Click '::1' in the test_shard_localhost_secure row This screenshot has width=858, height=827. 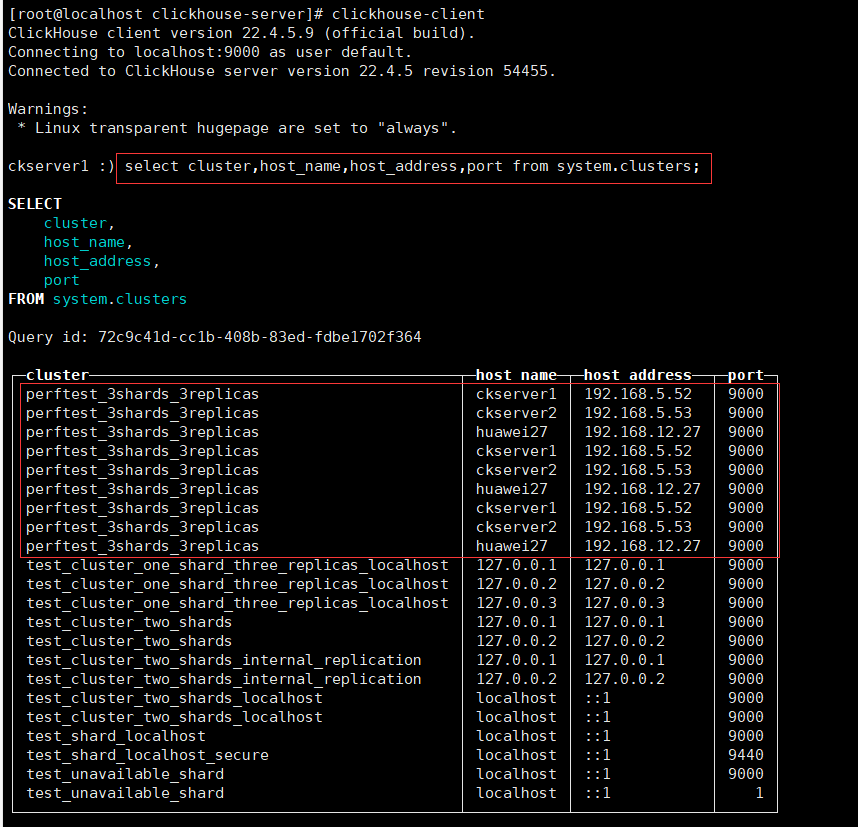[598, 755]
